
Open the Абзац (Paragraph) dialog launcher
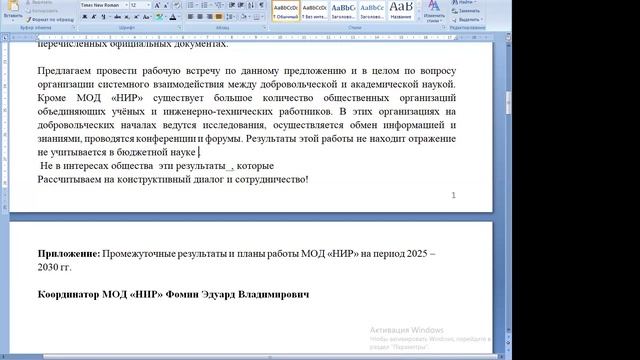pyautogui.click(x=265, y=28)
